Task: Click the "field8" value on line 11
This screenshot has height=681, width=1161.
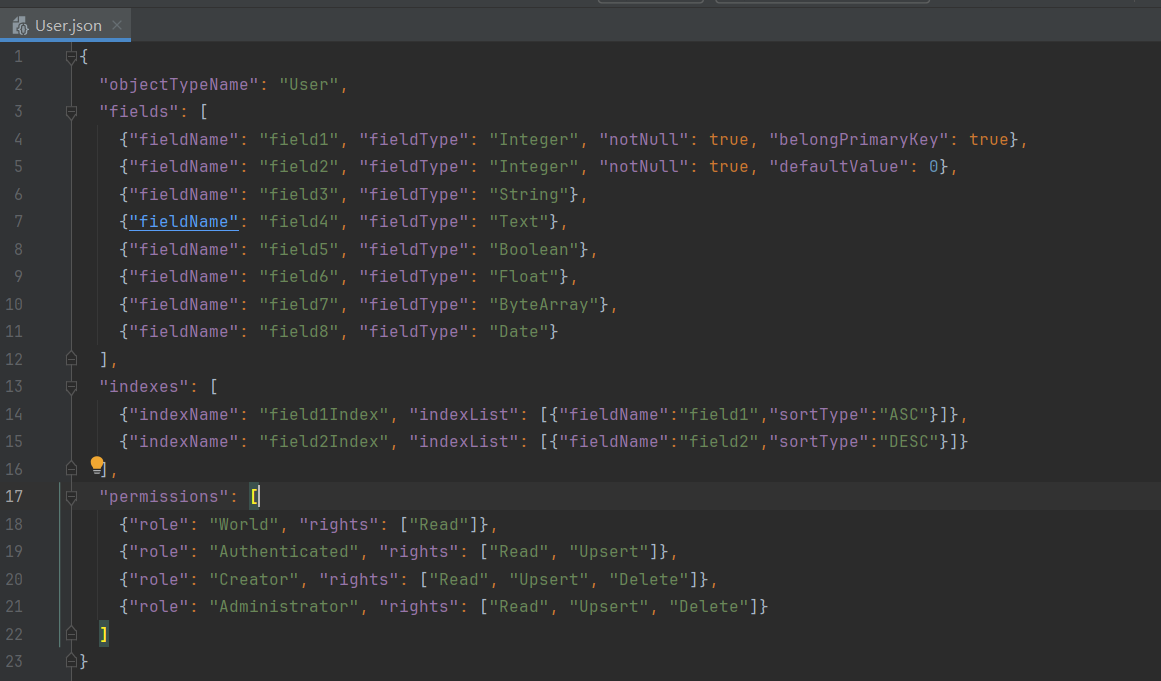Action: [x=298, y=332]
